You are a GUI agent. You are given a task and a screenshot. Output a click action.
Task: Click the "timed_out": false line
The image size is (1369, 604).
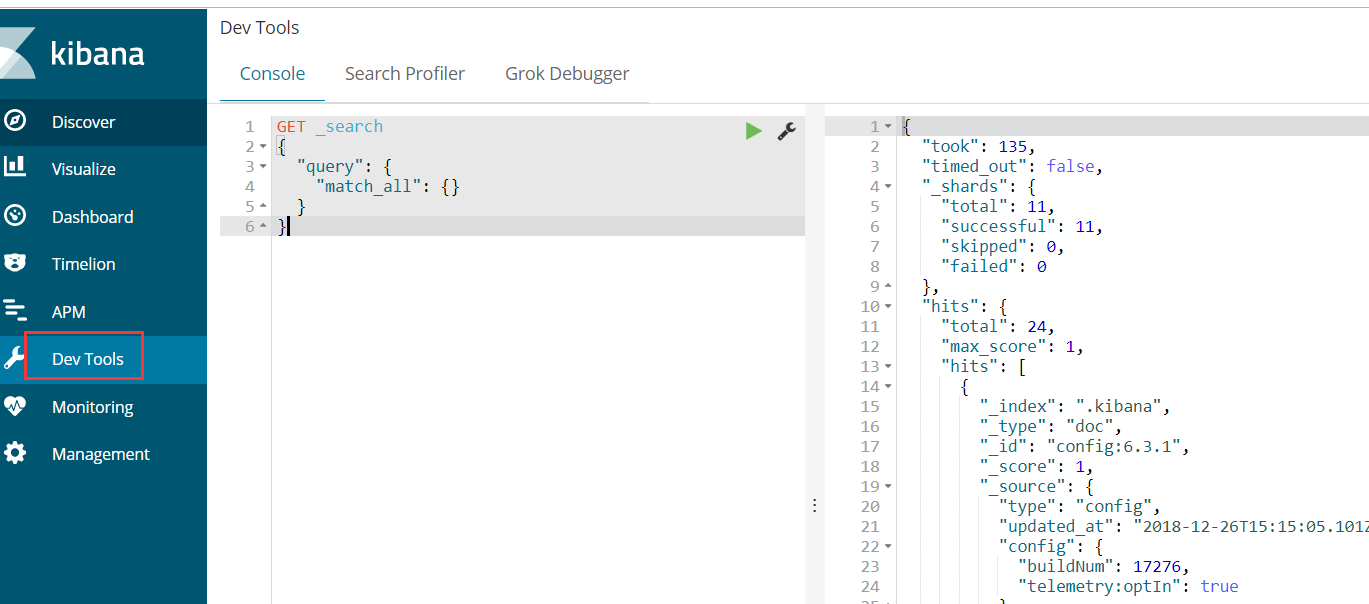click(1012, 167)
